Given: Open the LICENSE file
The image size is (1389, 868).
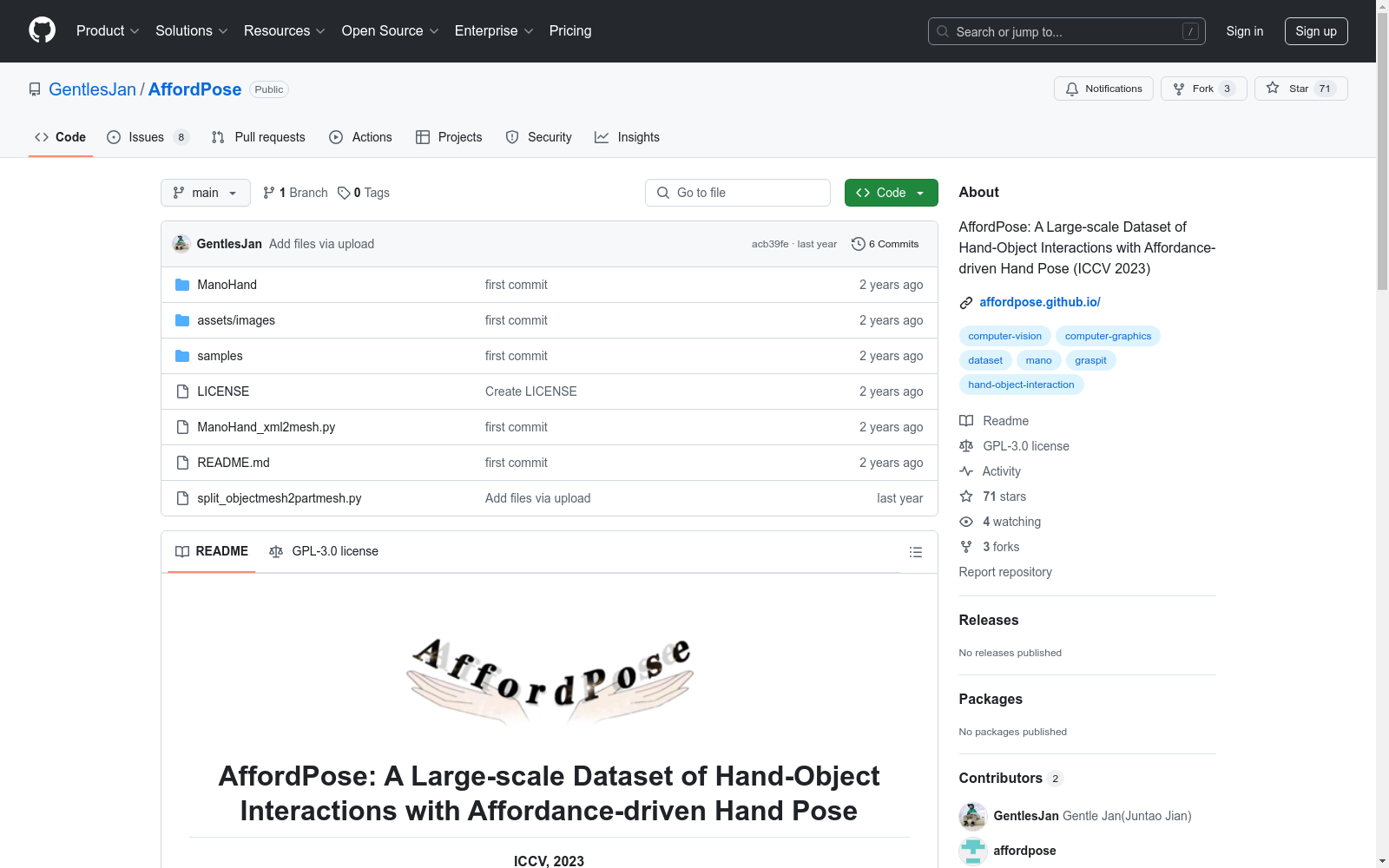Looking at the screenshot, I should [223, 391].
